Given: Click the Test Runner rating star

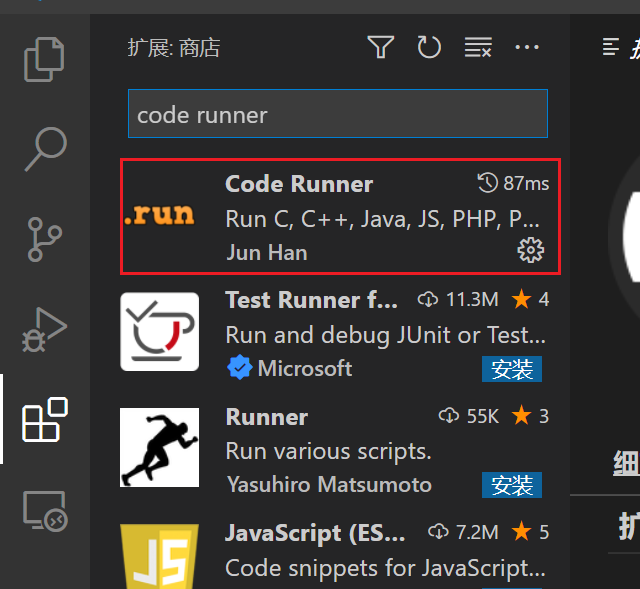Looking at the screenshot, I should pos(521,299).
